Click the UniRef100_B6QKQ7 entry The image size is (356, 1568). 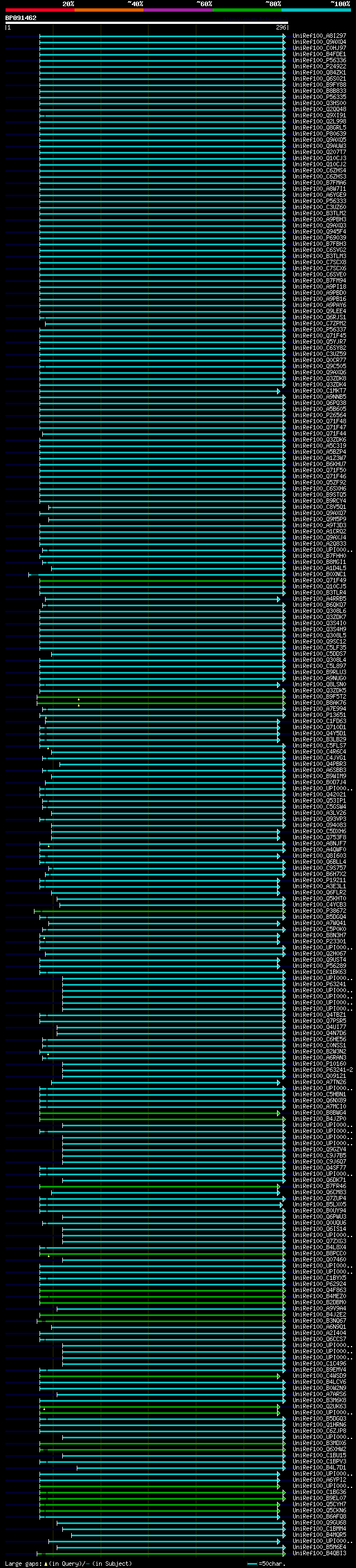(319, 605)
